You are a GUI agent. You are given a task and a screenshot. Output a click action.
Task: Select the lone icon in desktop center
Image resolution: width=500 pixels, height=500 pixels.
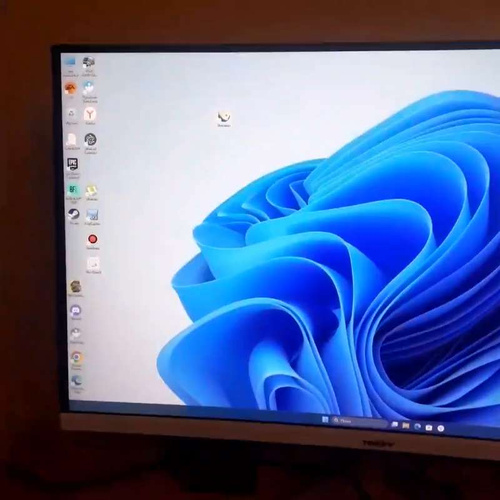click(x=224, y=117)
